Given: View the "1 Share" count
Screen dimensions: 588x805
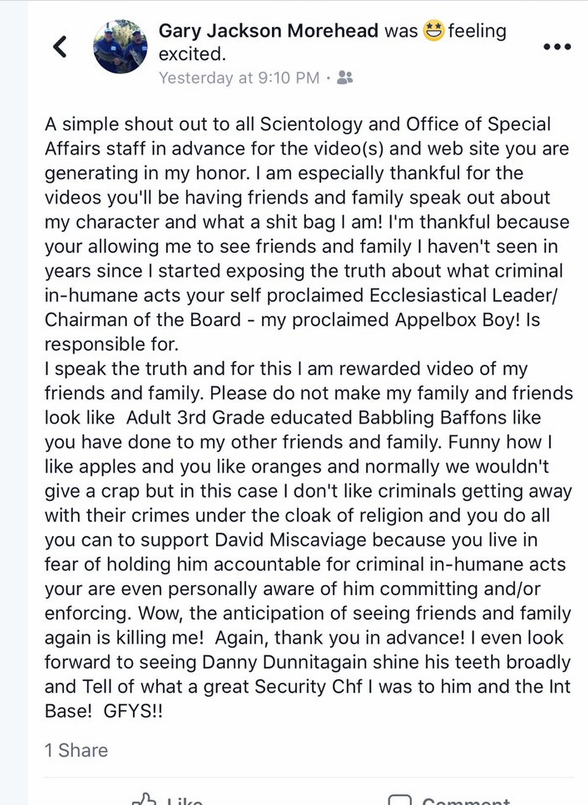Looking at the screenshot, I should (x=76, y=751).
